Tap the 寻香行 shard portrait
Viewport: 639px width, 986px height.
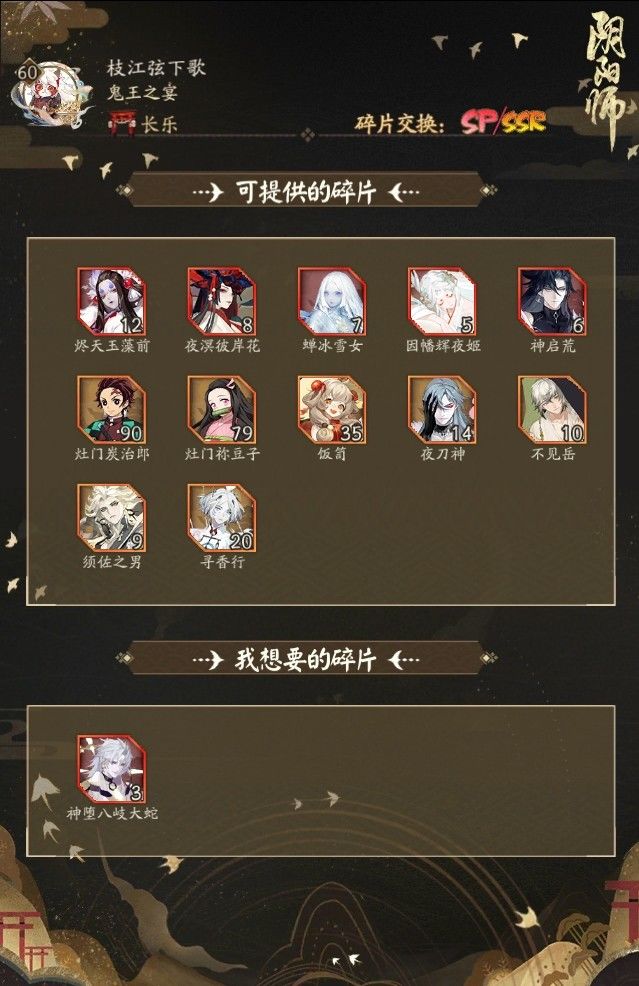click(x=222, y=518)
